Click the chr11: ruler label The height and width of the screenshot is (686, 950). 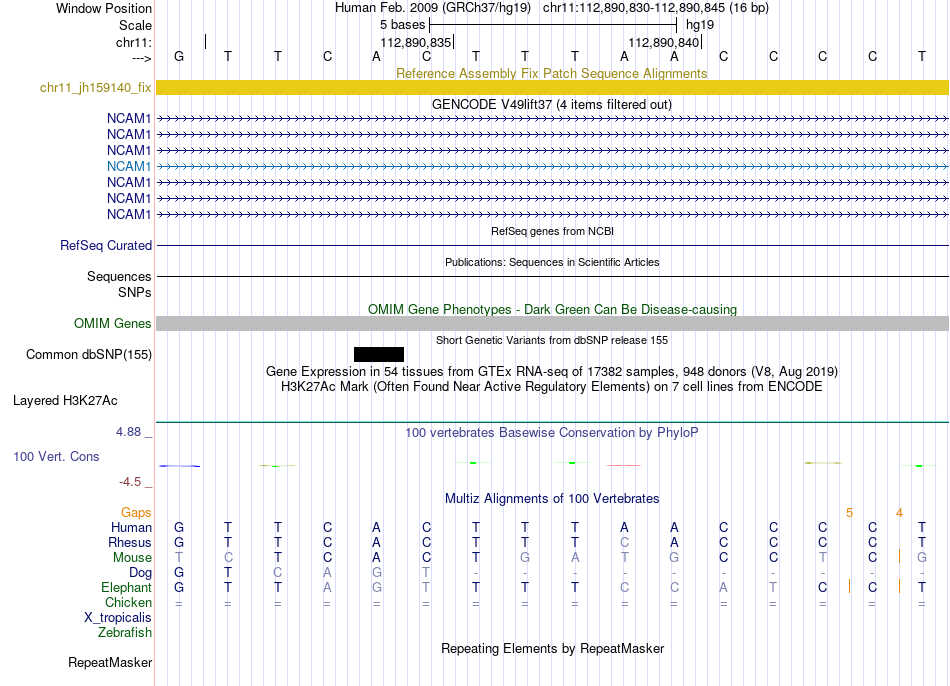tap(133, 42)
